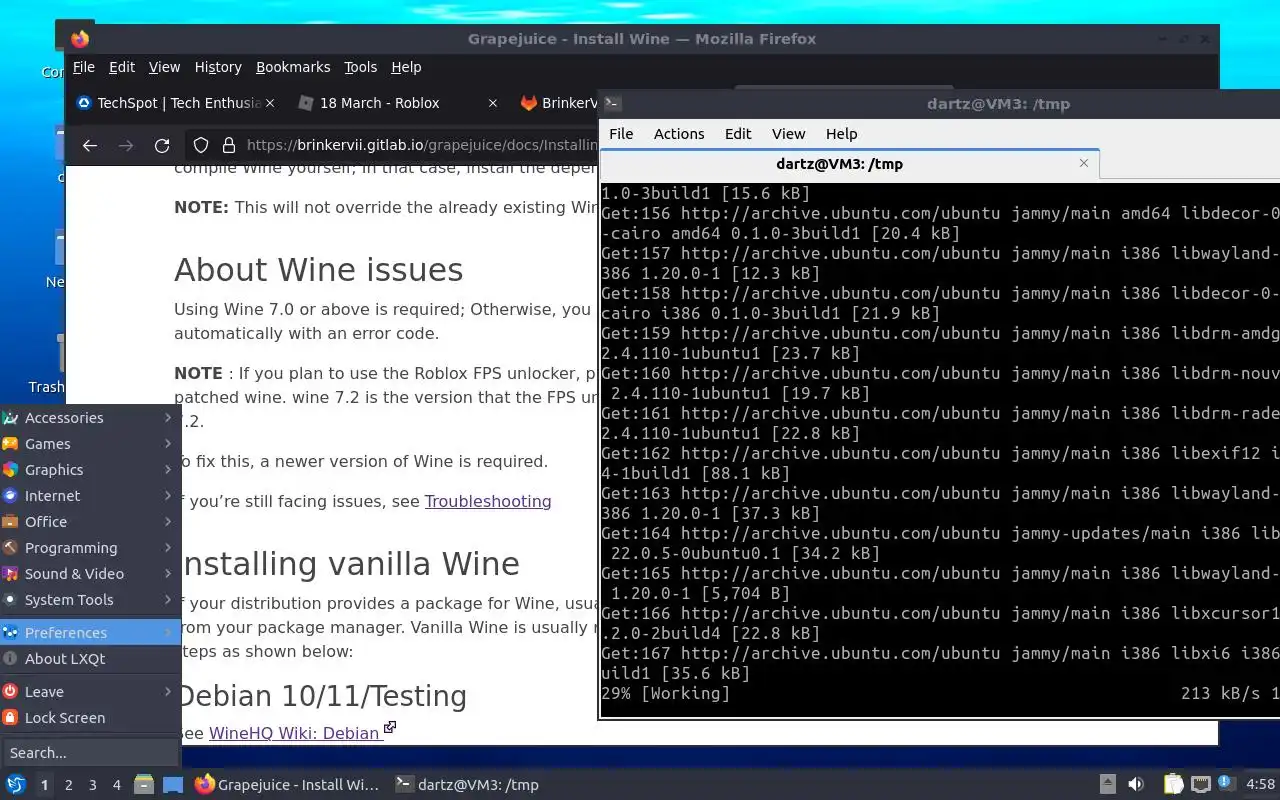Open terminal File menu
This screenshot has height=800, width=1280.
621,134
